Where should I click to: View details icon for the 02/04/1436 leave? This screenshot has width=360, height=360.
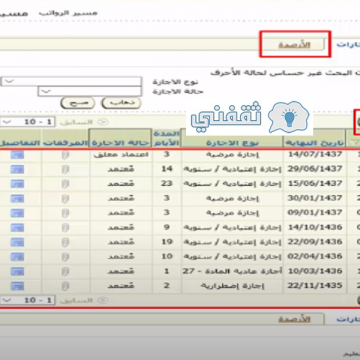17,257
